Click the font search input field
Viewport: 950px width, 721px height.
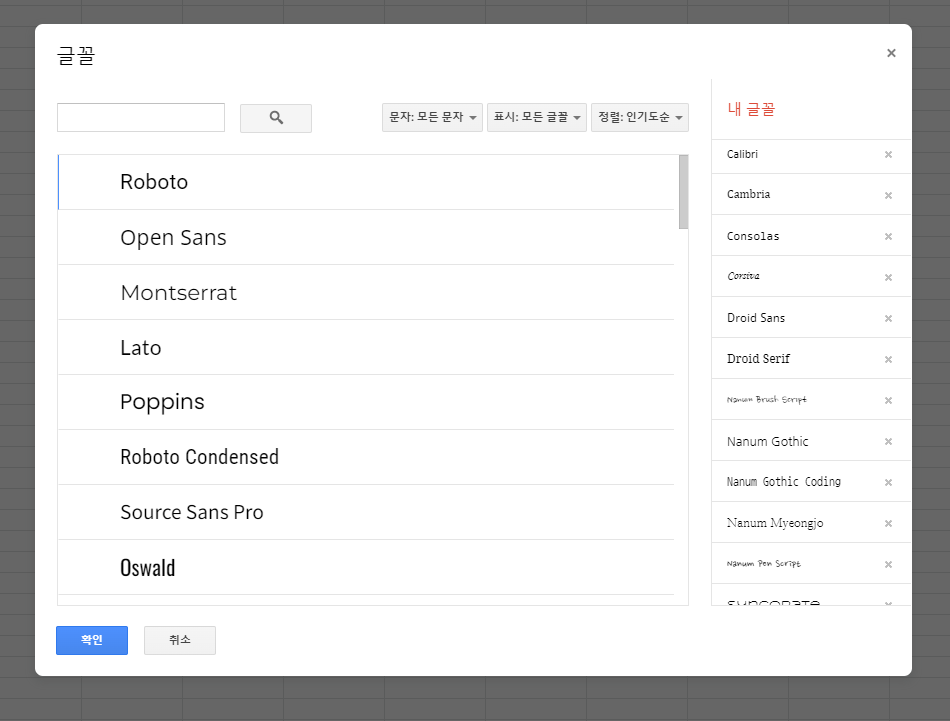(141, 118)
